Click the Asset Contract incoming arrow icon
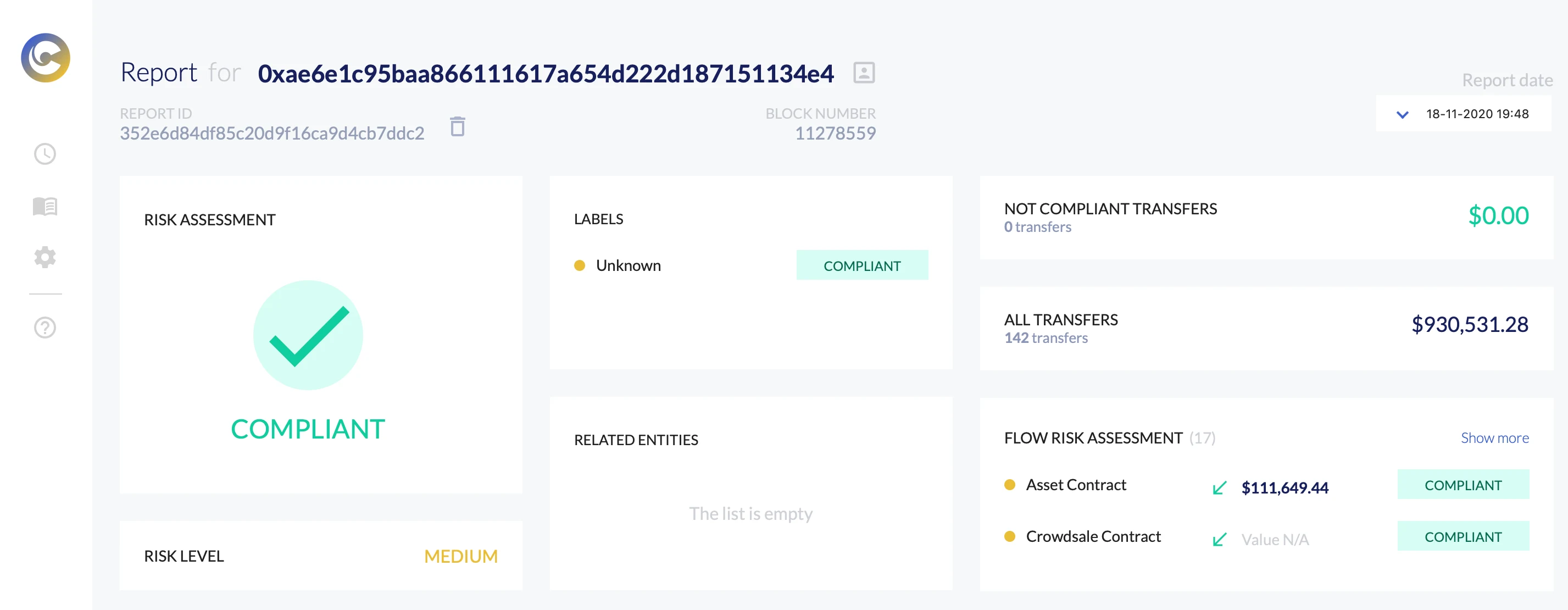Image resolution: width=1568 pixels, height=610 pixels. [x=1219, y=487]
